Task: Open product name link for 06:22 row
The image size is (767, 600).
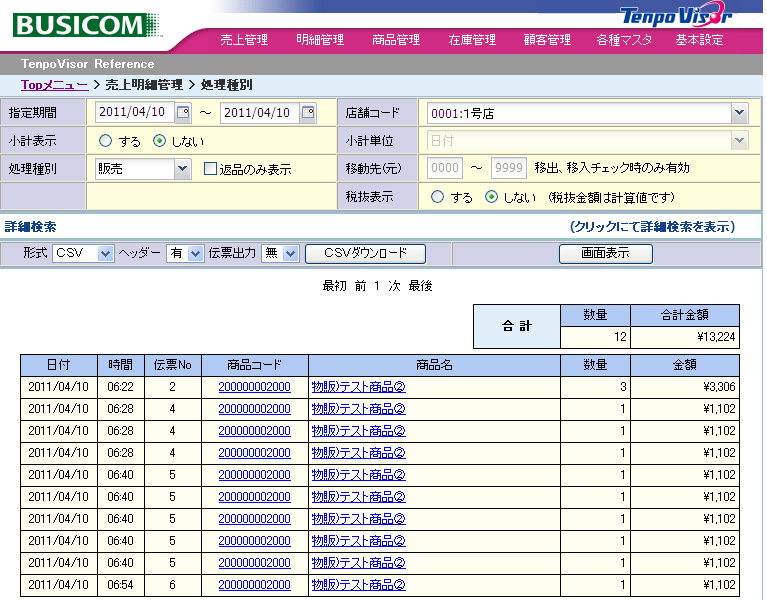Action: click(x=359, y=387)
